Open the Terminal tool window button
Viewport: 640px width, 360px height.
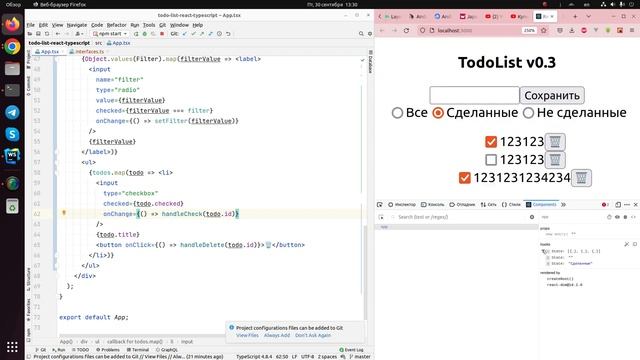(x=138, y=350)
